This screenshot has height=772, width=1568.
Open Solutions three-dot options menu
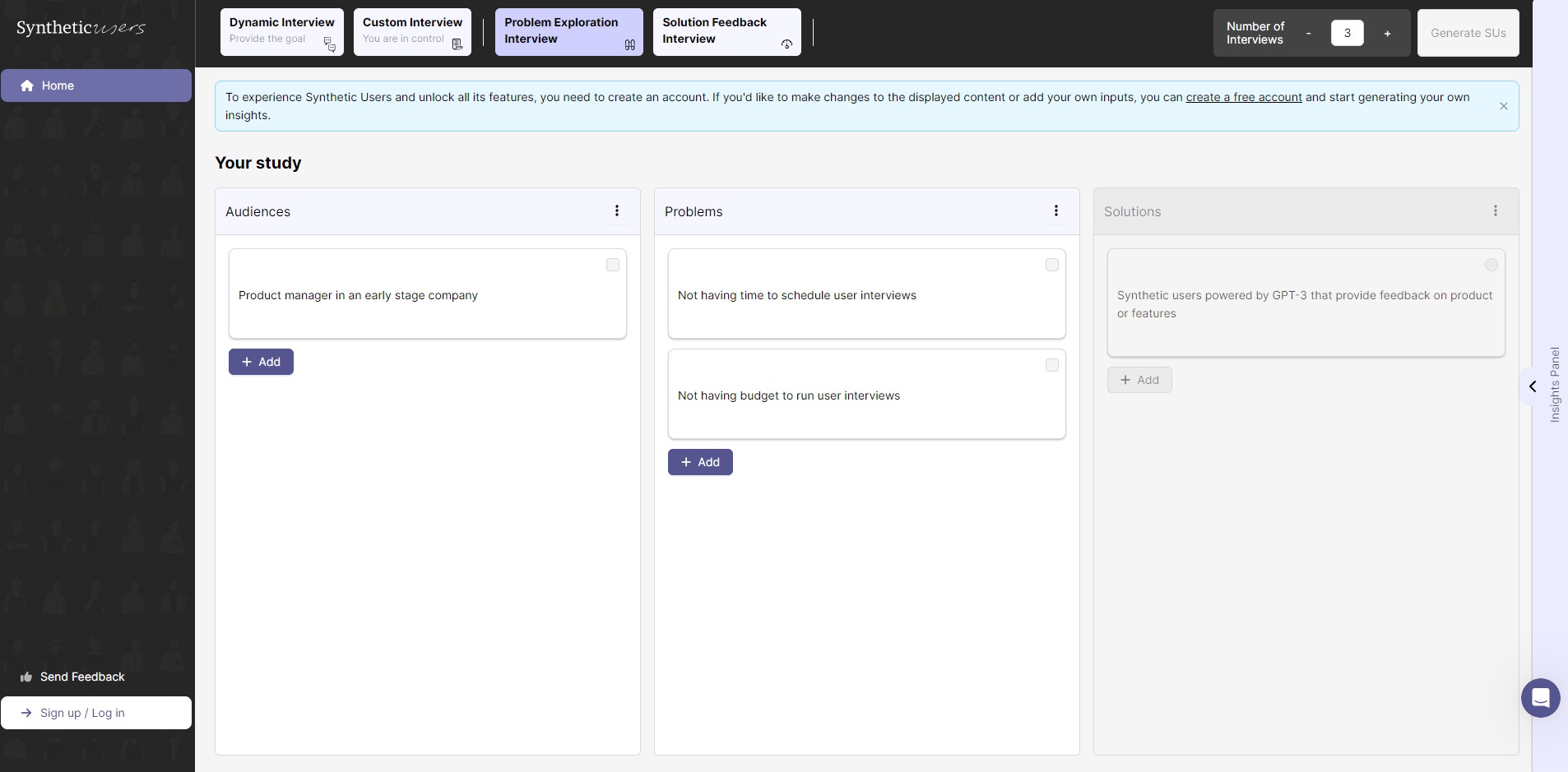pyautogui.click(x=1495, y=211)
